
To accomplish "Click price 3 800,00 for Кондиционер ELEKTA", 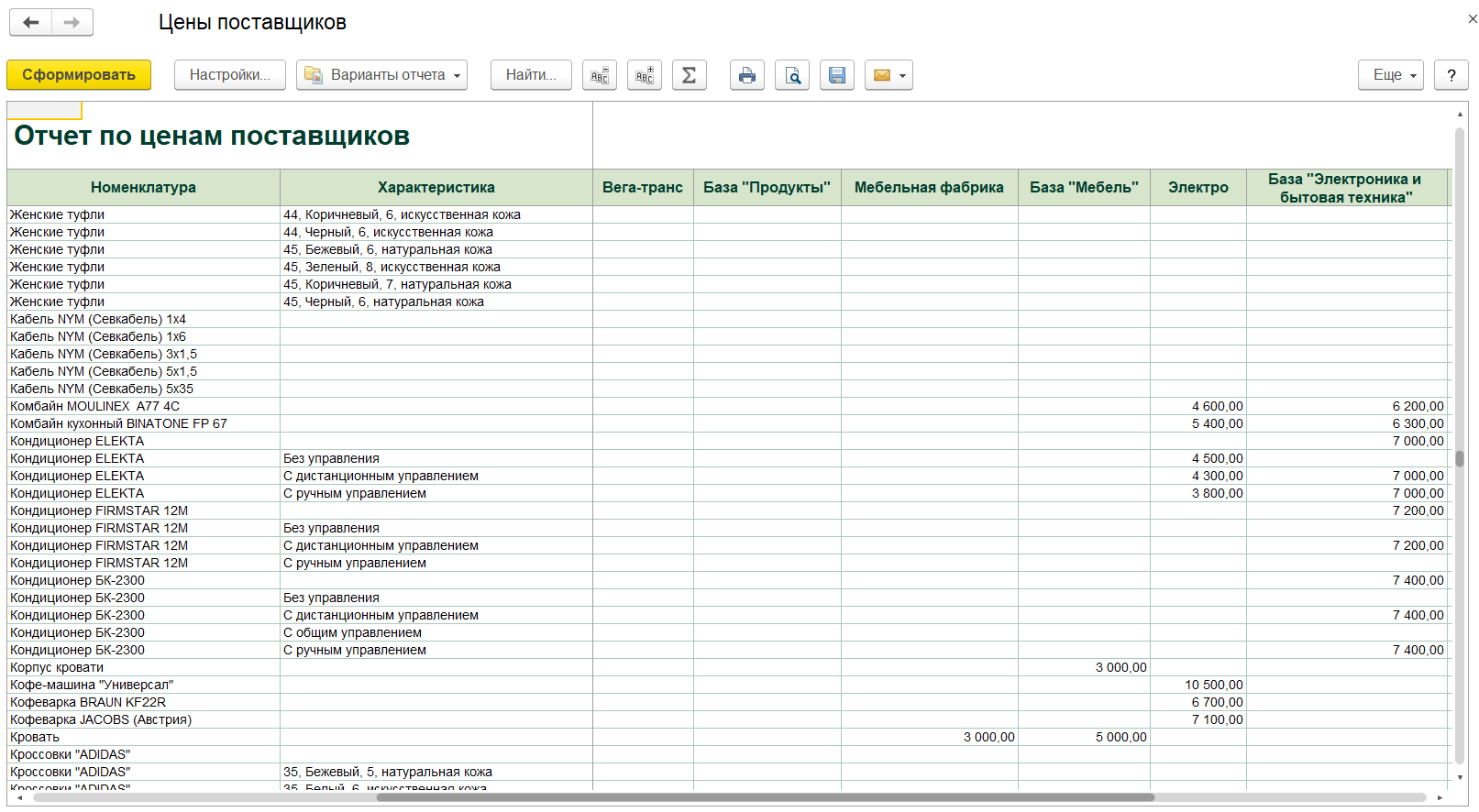I will 1198,494.
